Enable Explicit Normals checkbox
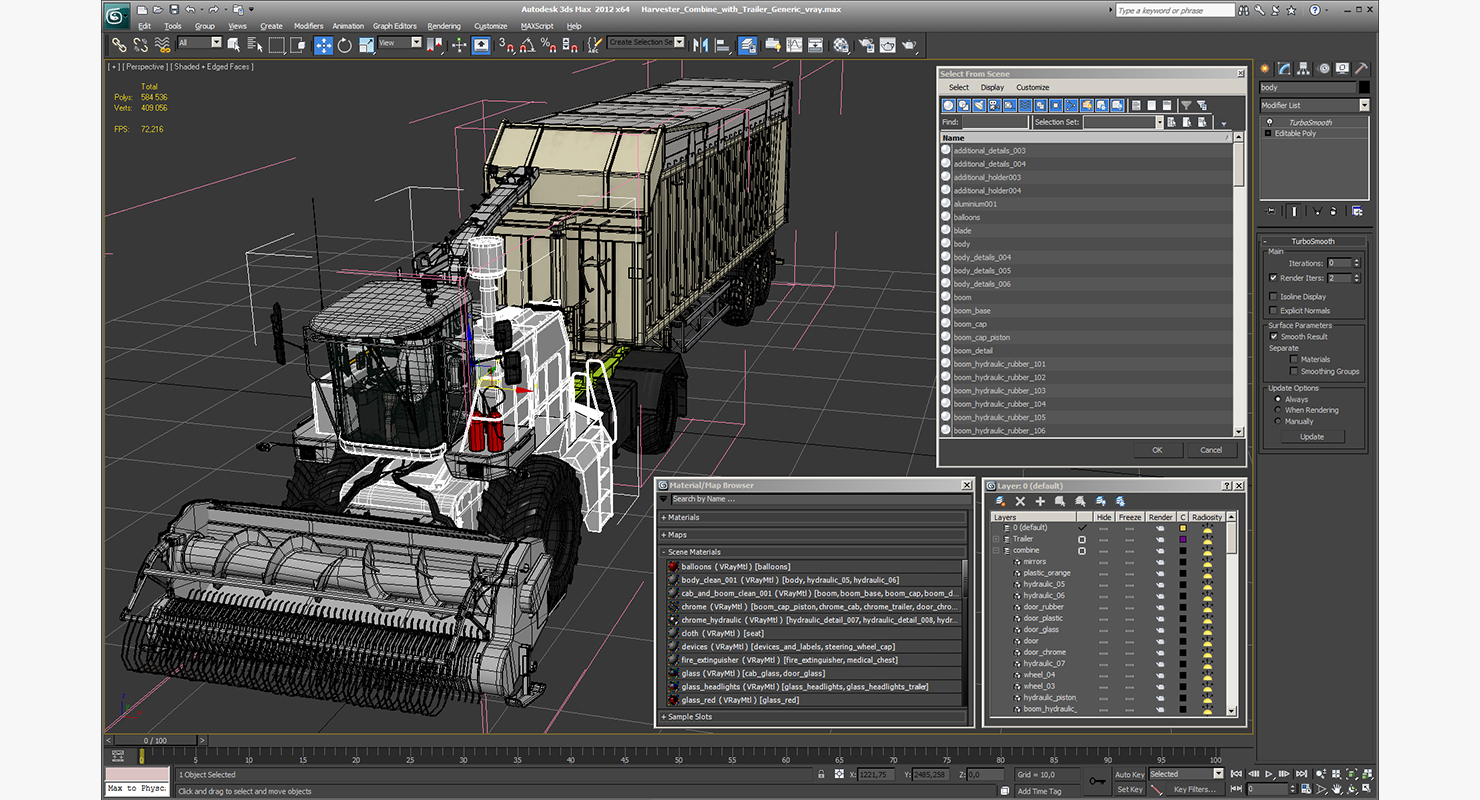This screenshot has width=1480, height=800. point(1273,310)
